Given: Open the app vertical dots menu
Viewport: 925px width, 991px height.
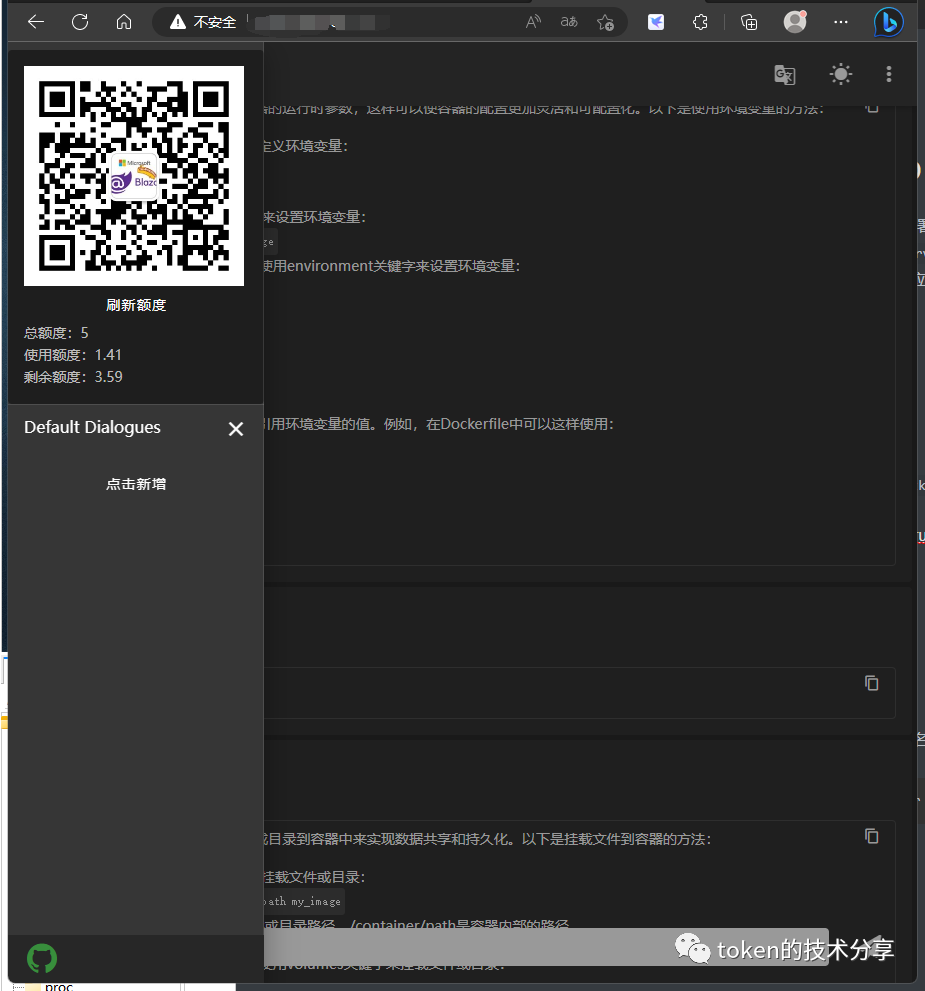Looking at the screenshot, I should pyautogui.click(x=888, y=75).
